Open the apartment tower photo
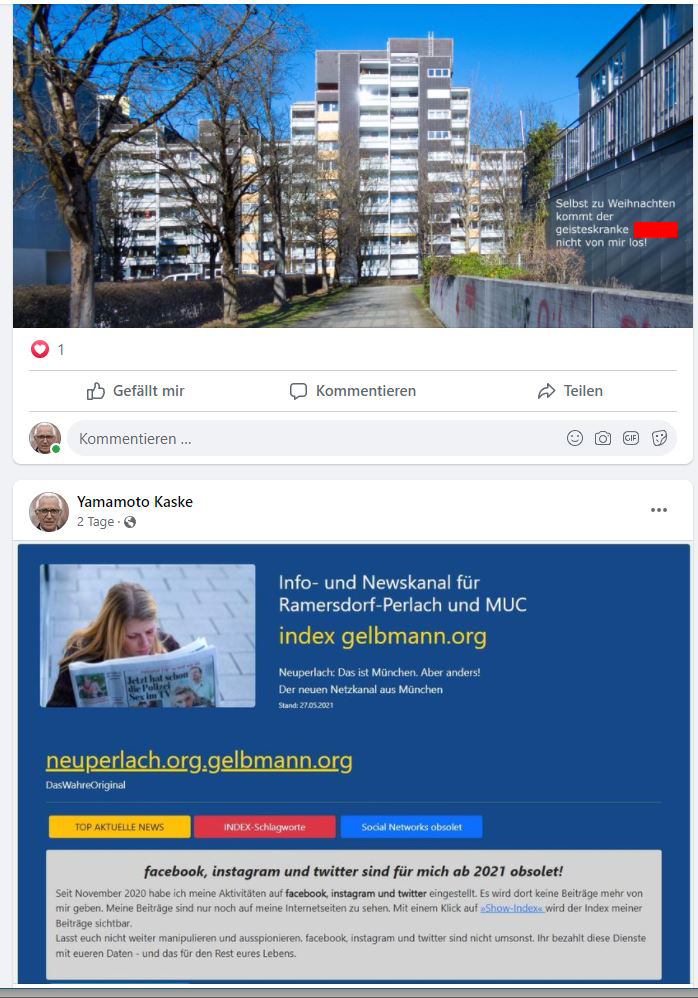The width and height of the screenshot is (698, 998). click(352, 165)
